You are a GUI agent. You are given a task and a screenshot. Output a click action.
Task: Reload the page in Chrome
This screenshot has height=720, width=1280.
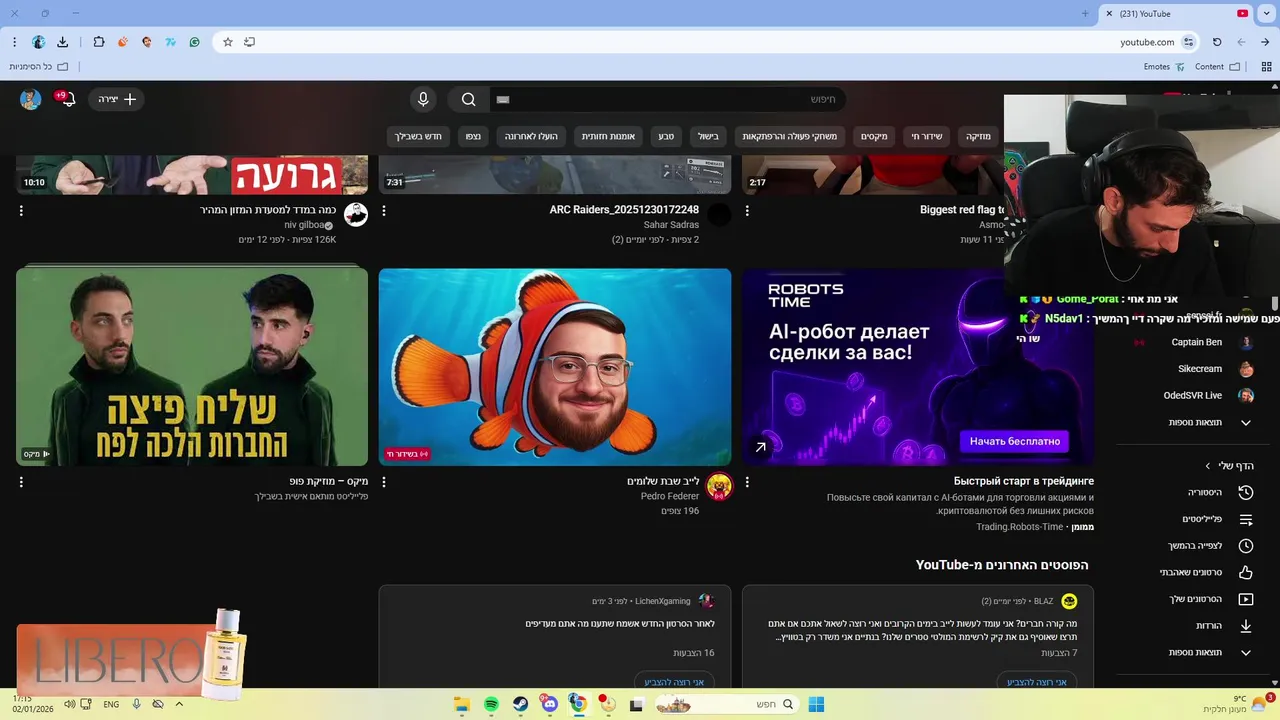point(1217,42)
